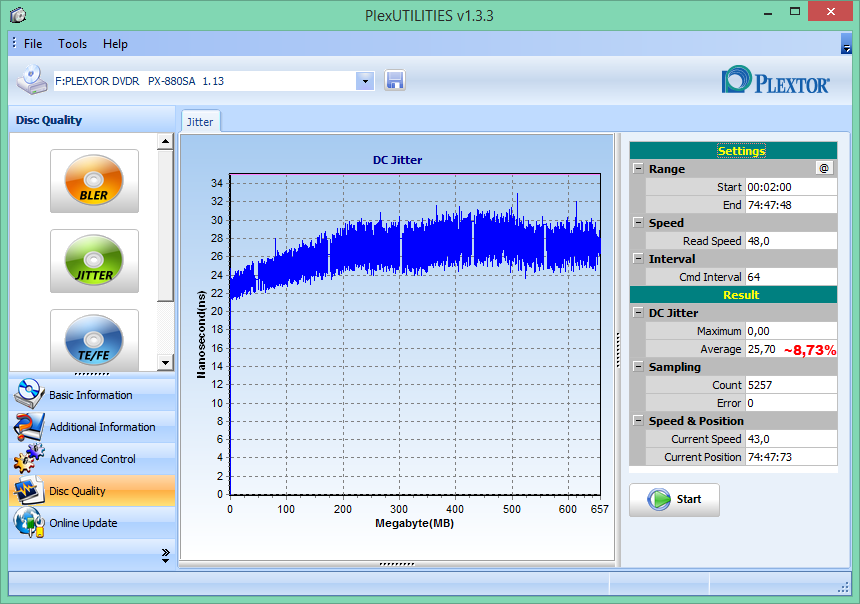Screen dimensions: 860x604
Task: Open the BLER disc test
Action: 94,180
